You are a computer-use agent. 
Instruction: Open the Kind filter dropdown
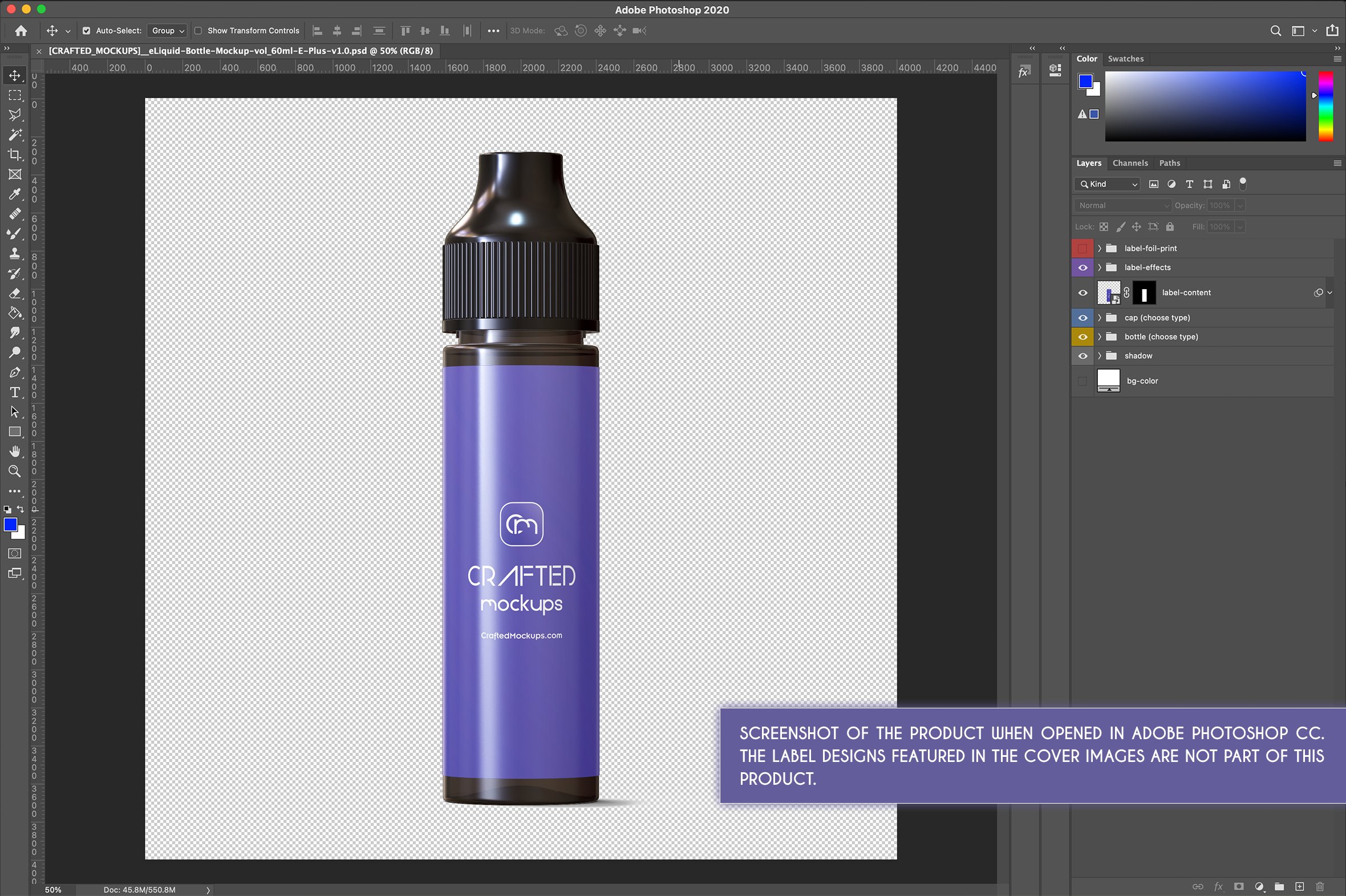click(x=1107, y=184)
